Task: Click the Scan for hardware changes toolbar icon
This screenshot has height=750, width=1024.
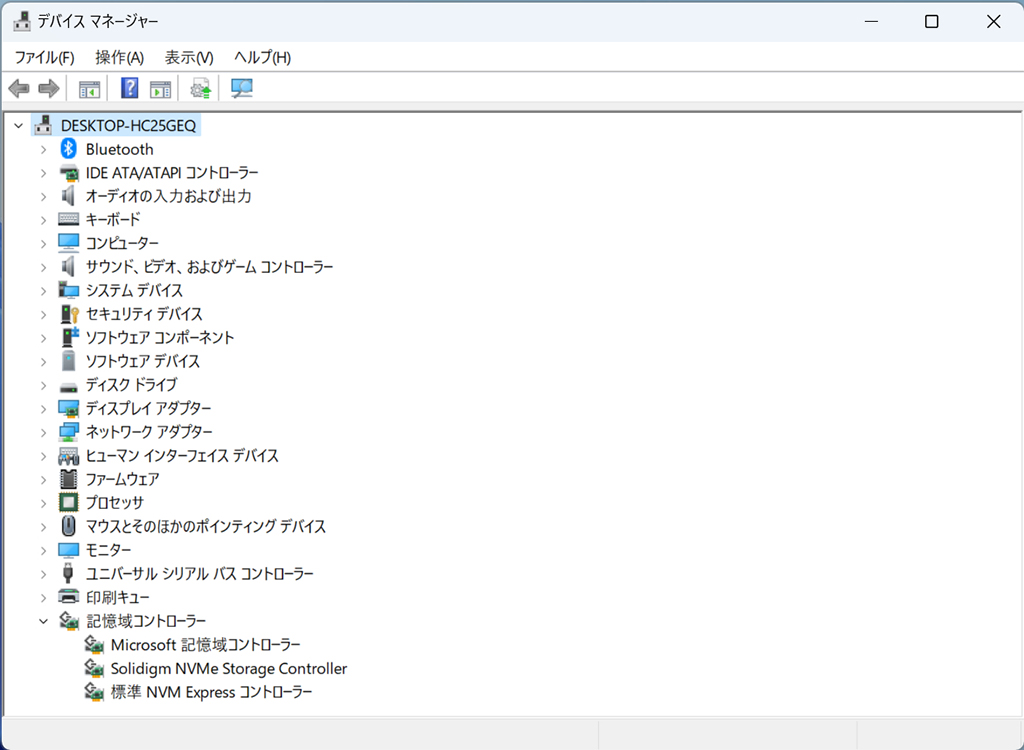Action: click(242, 88)
